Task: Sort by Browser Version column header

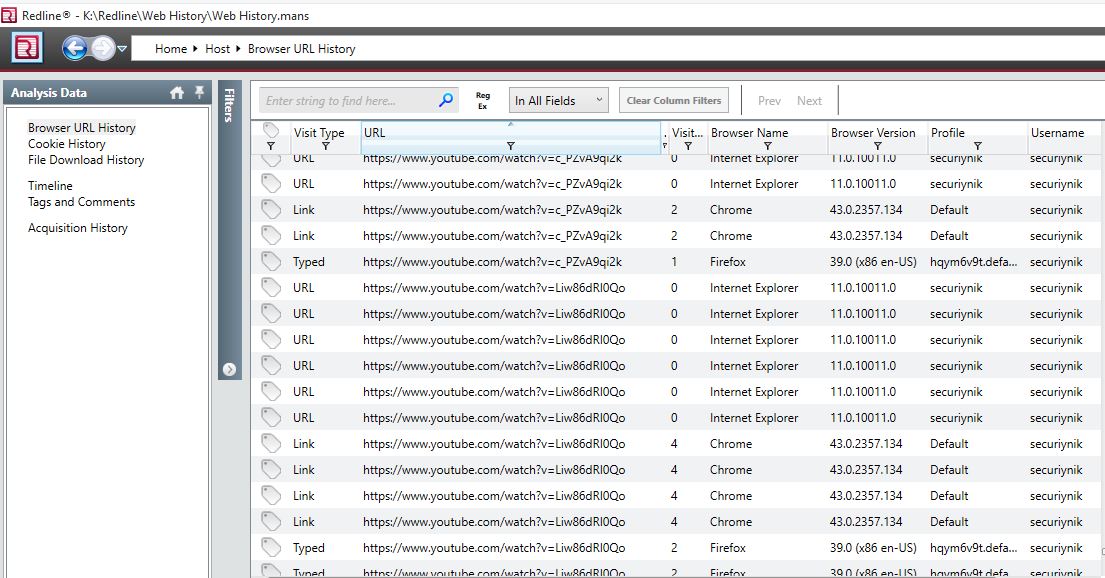Action: (872, 132)
